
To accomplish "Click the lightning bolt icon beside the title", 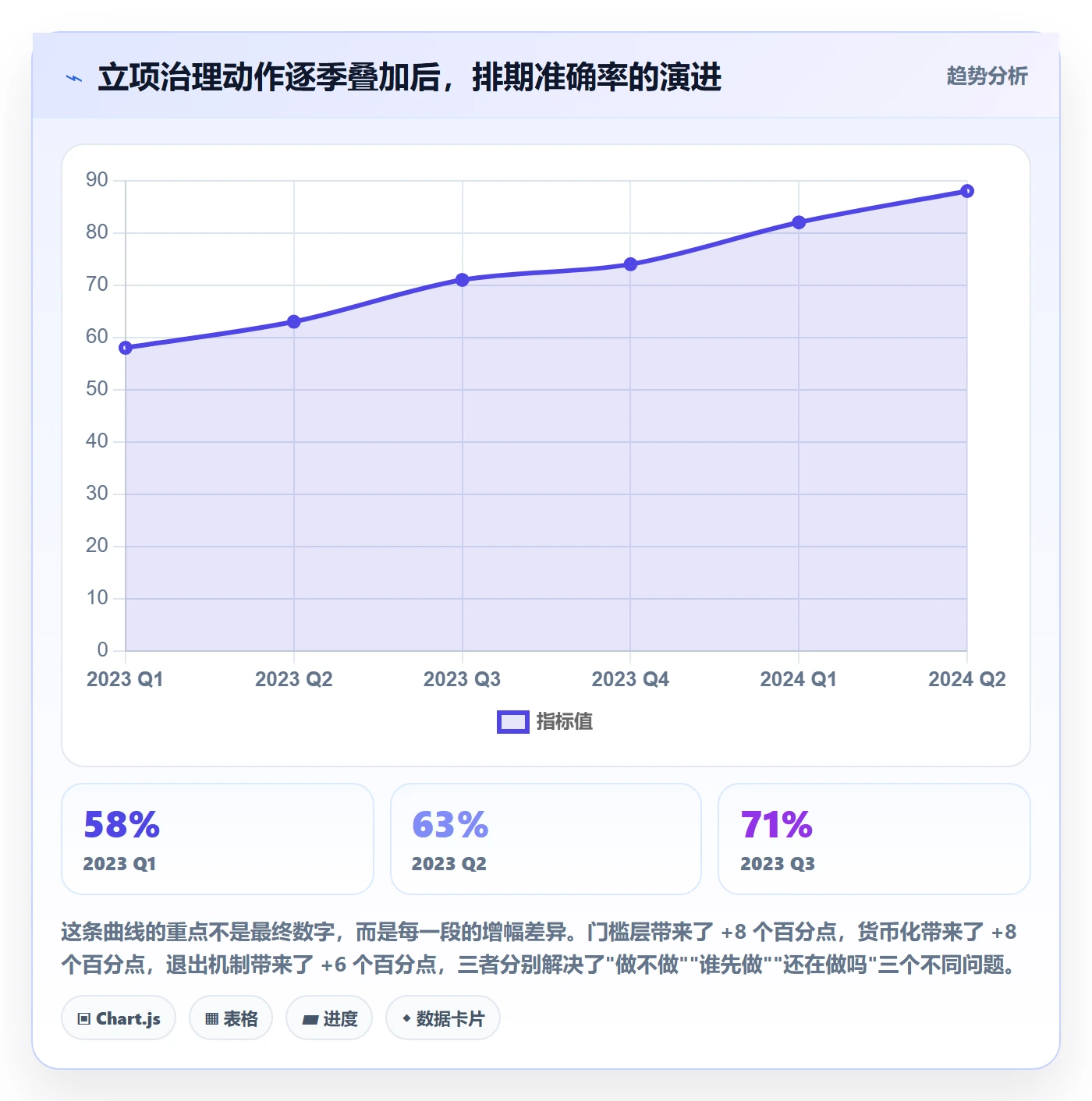I will (x=74, y=78).
